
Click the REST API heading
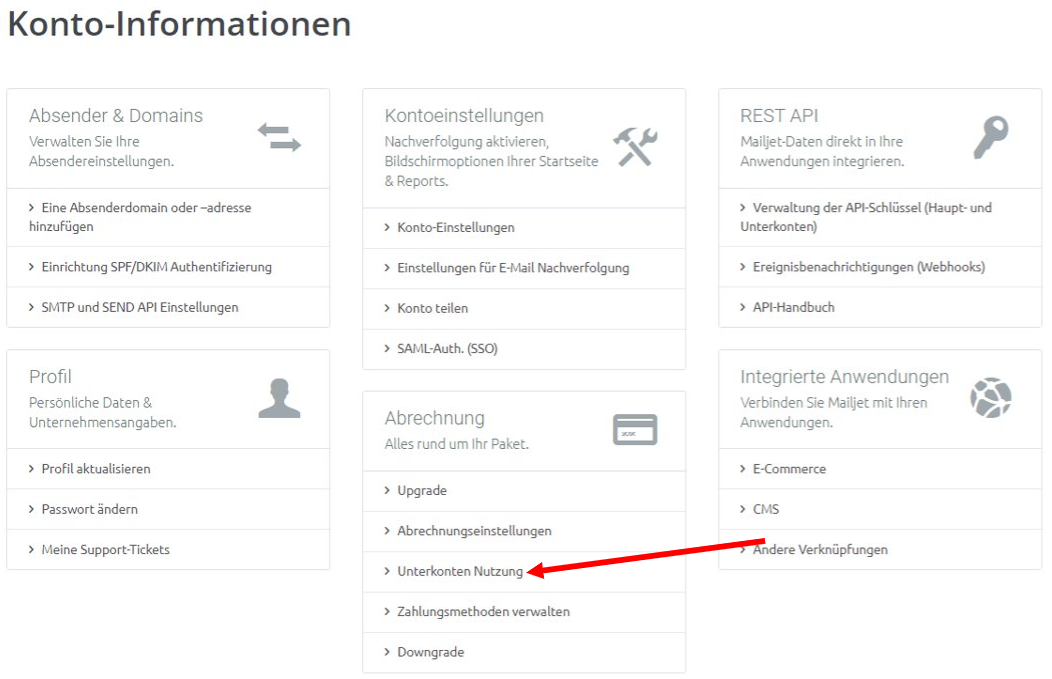[x=779, y=115]
